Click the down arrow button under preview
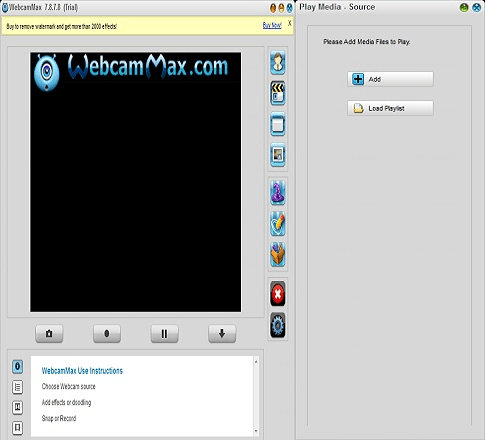485x440 pixels. [x=222, y=334]
